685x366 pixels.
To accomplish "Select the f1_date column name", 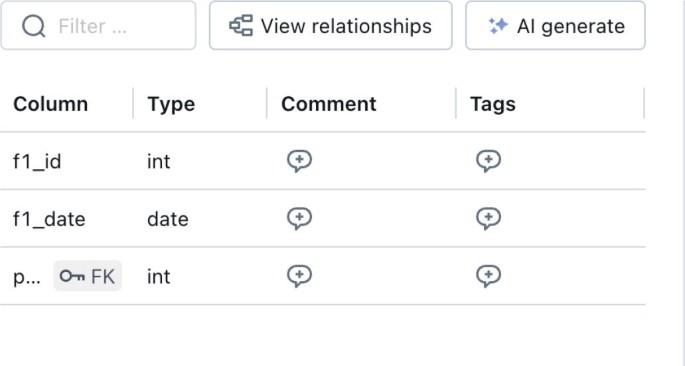I will pos(49,219).
